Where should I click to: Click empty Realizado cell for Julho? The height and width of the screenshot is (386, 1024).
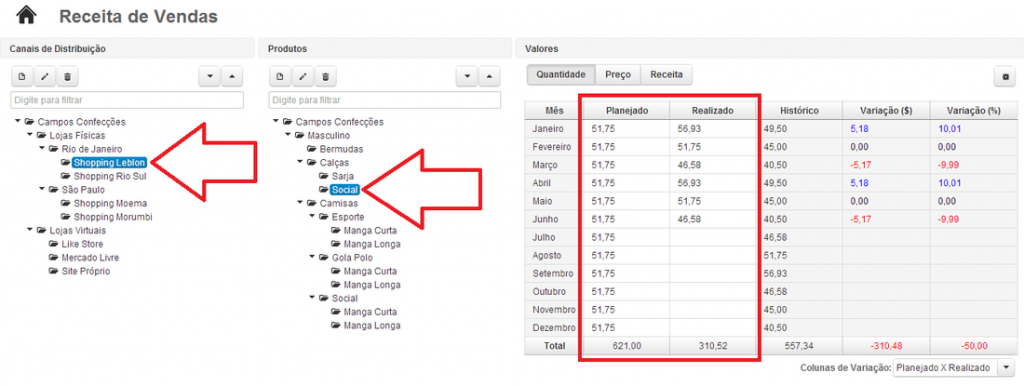(713, 237)
